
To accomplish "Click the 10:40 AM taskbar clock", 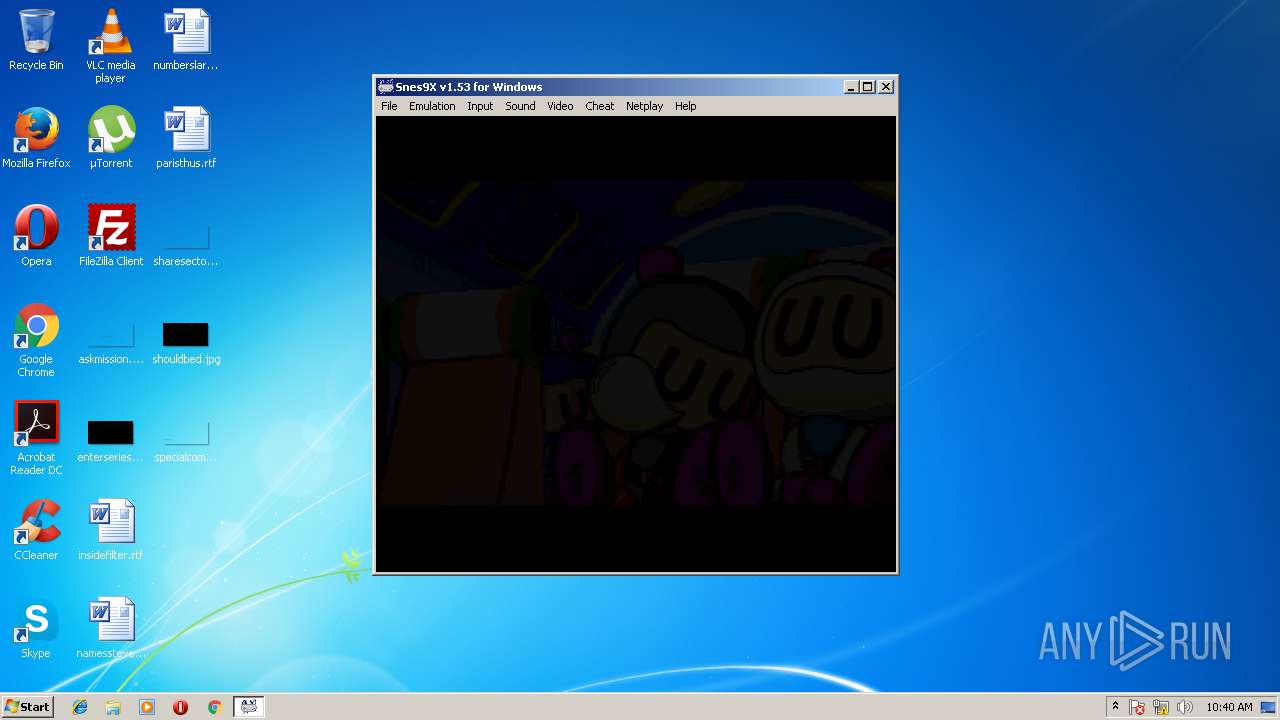I will point(1229,707).
